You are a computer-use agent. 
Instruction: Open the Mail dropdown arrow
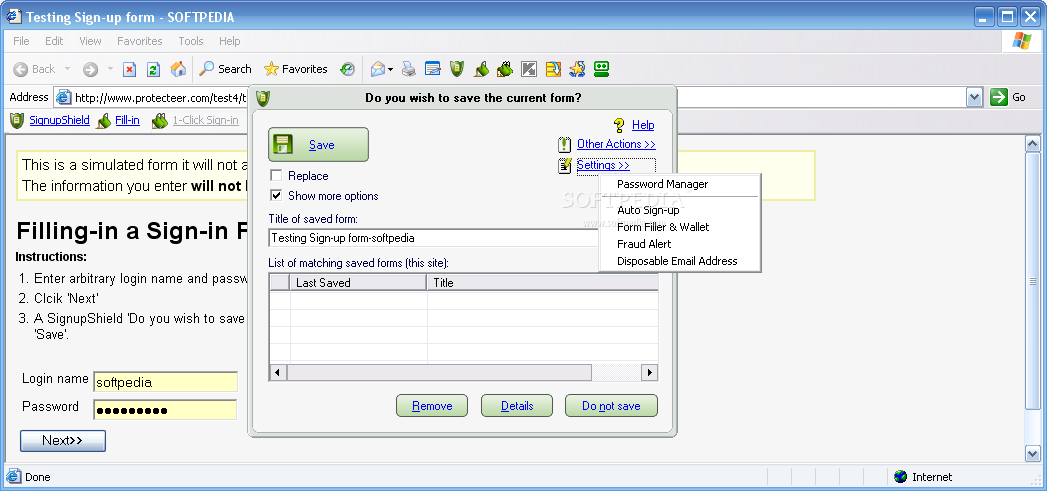tap(391, 69)
